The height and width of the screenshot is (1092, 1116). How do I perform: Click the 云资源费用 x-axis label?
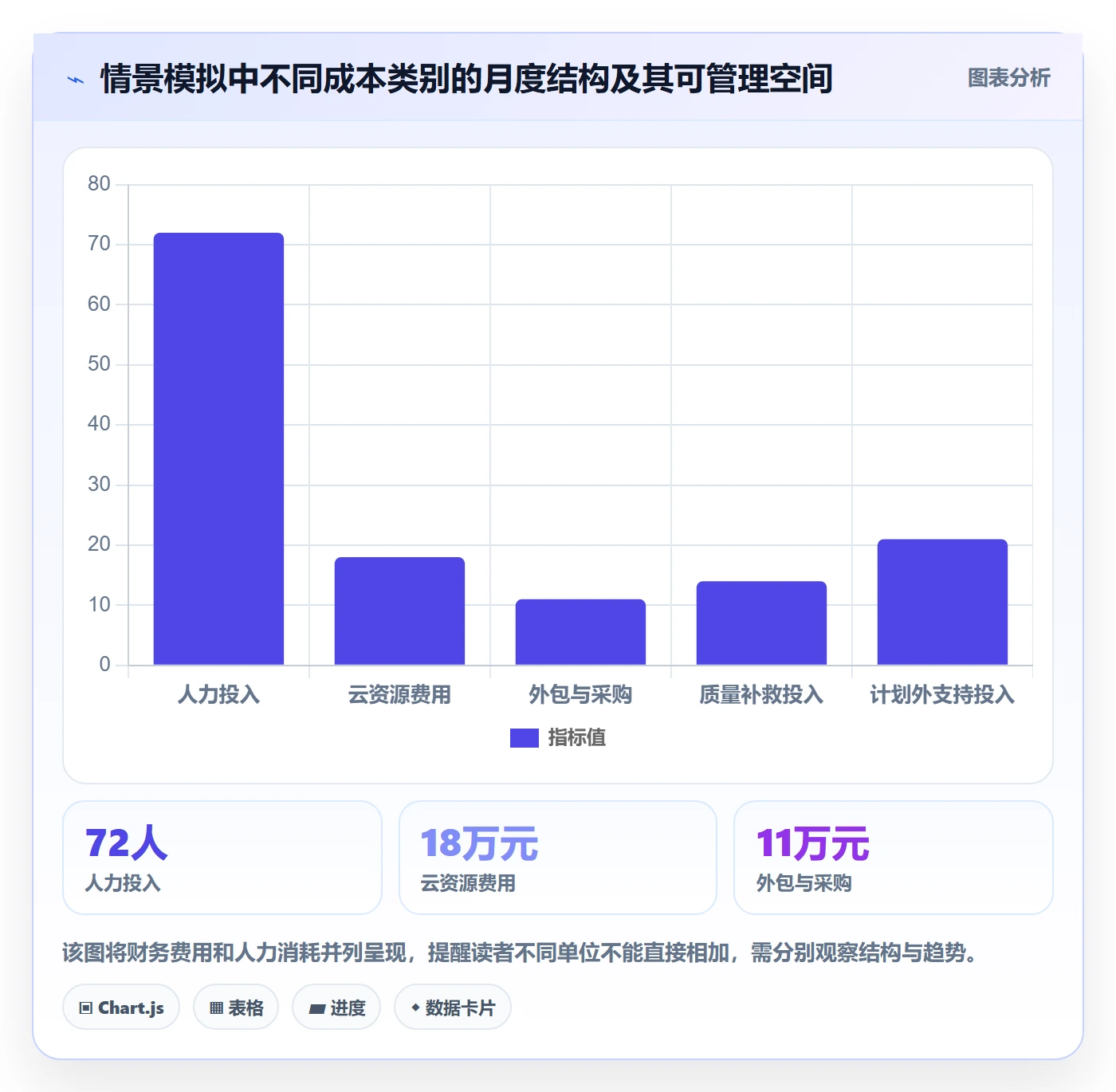pos(399,695)
